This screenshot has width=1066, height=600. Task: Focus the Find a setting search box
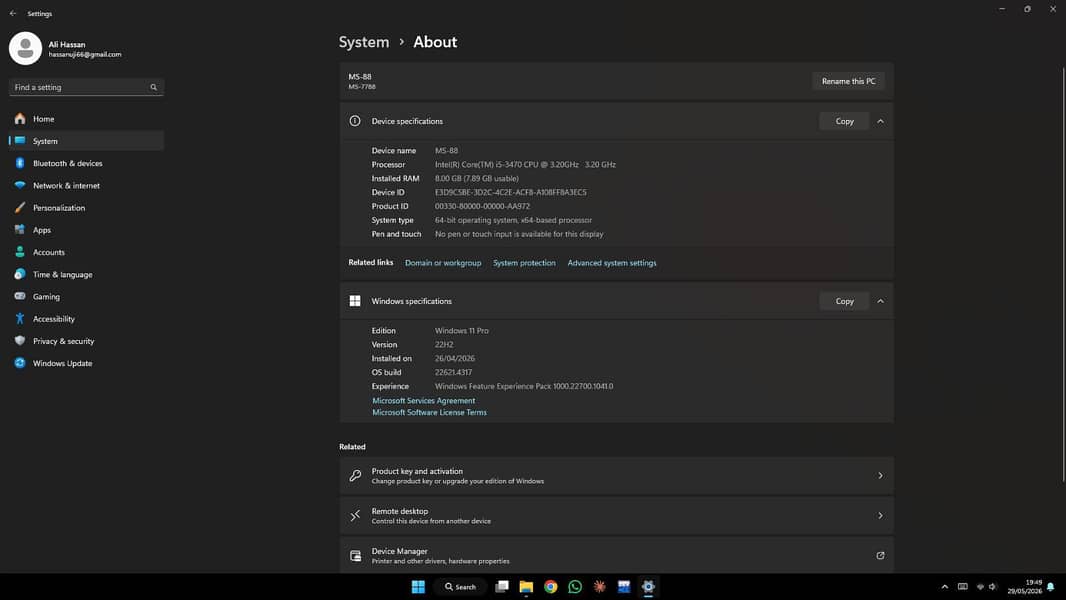point(86,87)
